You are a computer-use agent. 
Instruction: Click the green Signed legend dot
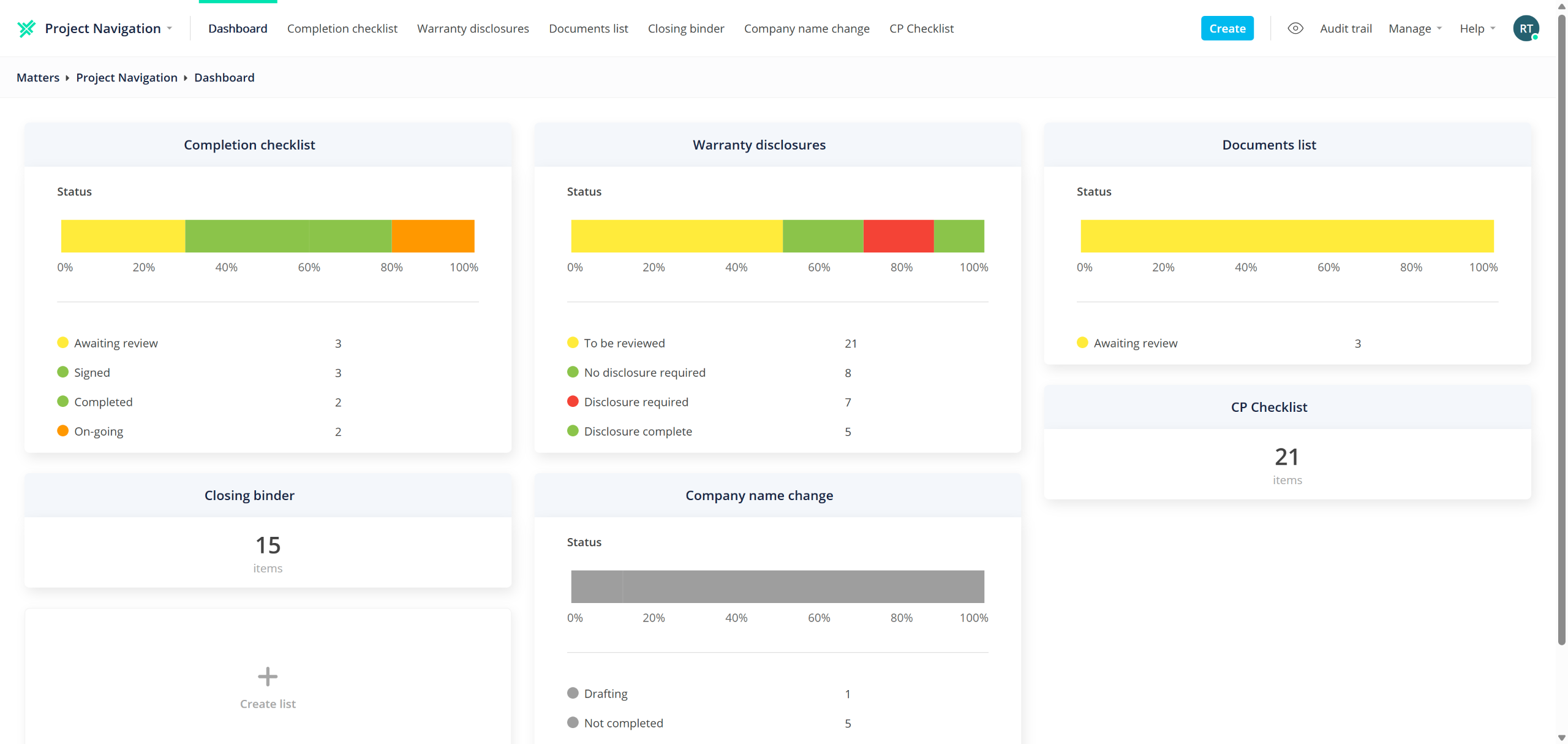pyautogui.click(x=62, y=372)
